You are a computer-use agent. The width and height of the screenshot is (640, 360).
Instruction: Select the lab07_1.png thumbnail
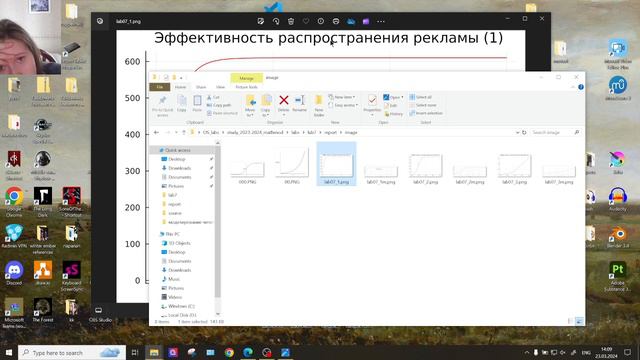(x=336, y=164)
